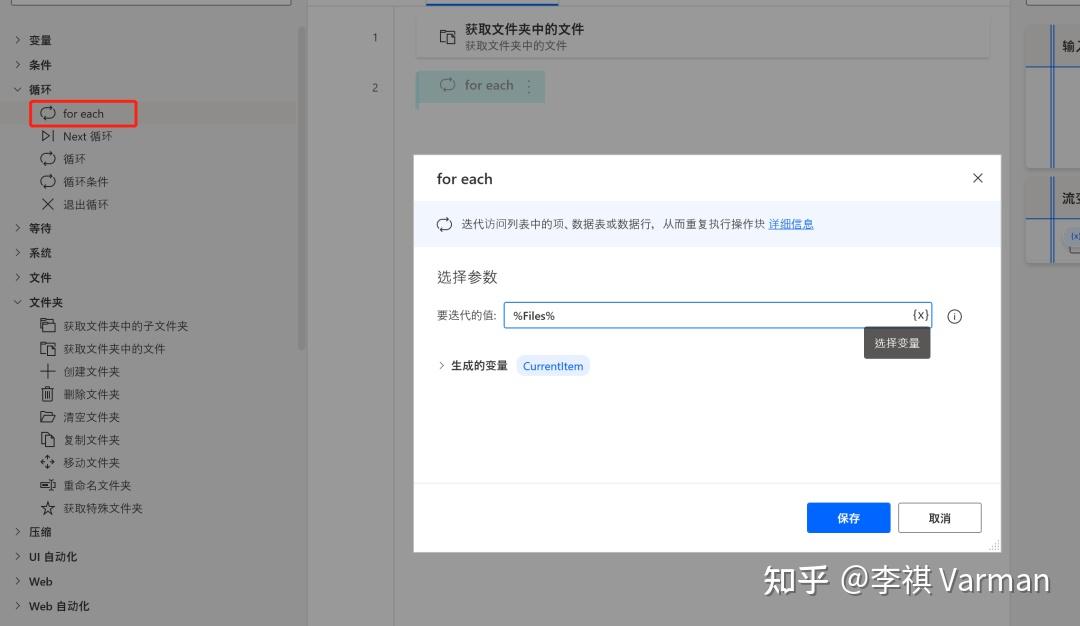This screenshot has height=626, width=1080.
Task: Open the {x} variable selector in dialog
Action: point(920,315)
